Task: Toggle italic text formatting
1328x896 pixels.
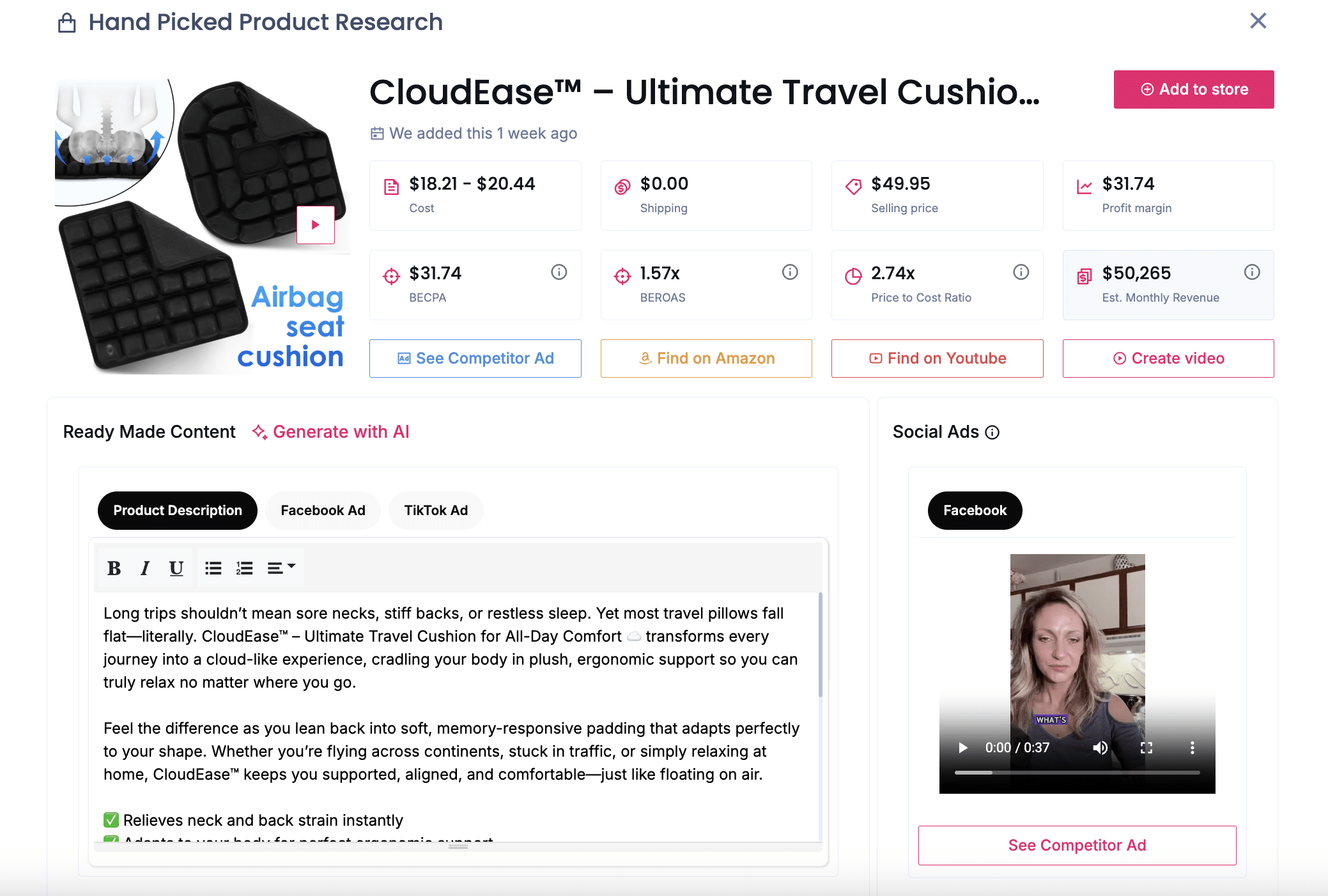Action: pyautogui.click(x=145, y=568)
